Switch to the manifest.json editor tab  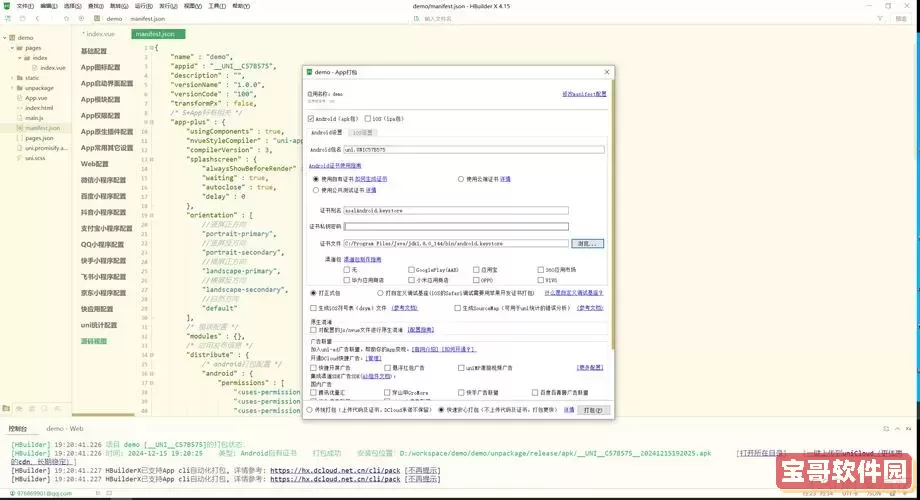(158, 34)
